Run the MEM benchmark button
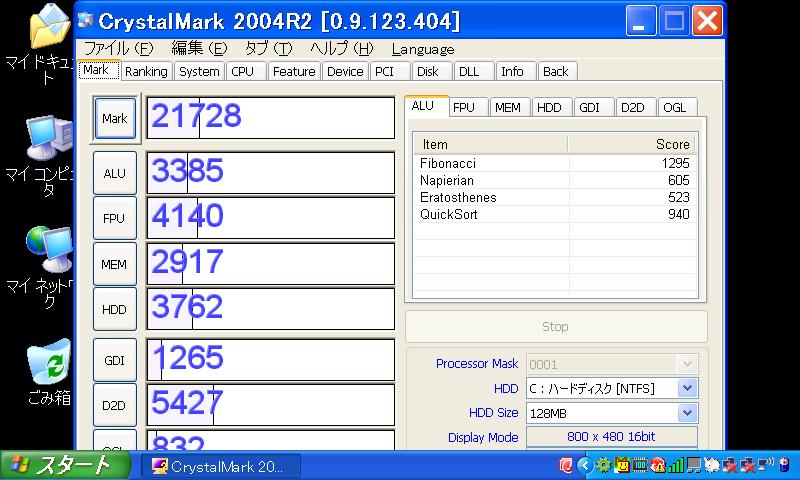Image resolution: width=800 pixels, height=480 pixels. coord(115,264)
